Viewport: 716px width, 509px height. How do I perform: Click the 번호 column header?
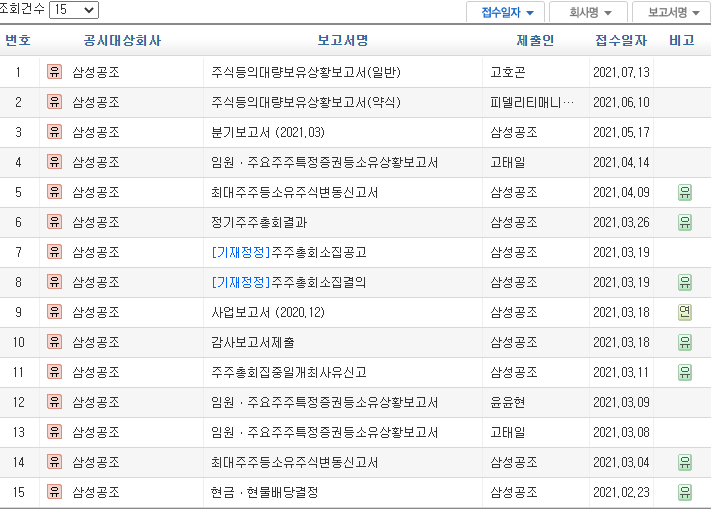18,41
